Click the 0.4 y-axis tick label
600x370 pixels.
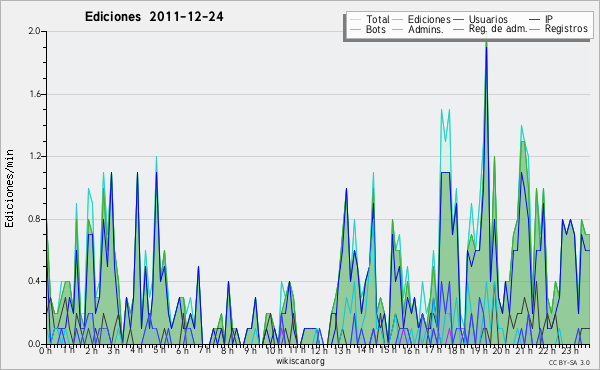coord(34,282)
